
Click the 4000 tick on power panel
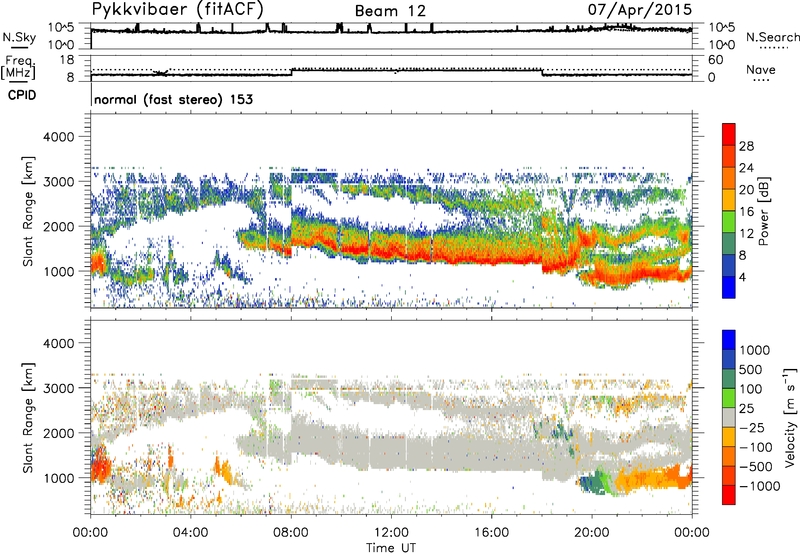58,137
